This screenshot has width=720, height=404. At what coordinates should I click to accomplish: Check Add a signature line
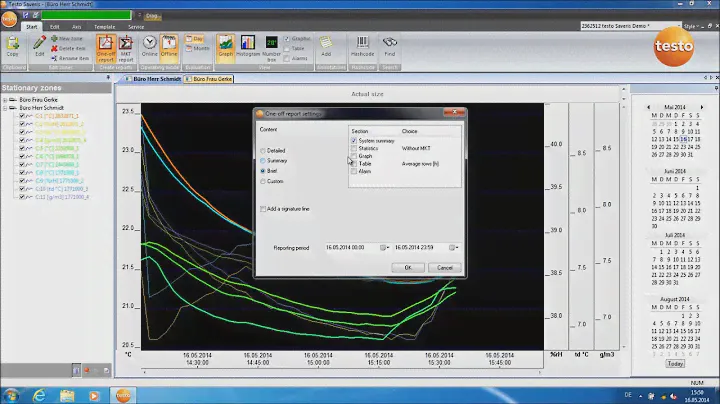[x=264, y=209]
